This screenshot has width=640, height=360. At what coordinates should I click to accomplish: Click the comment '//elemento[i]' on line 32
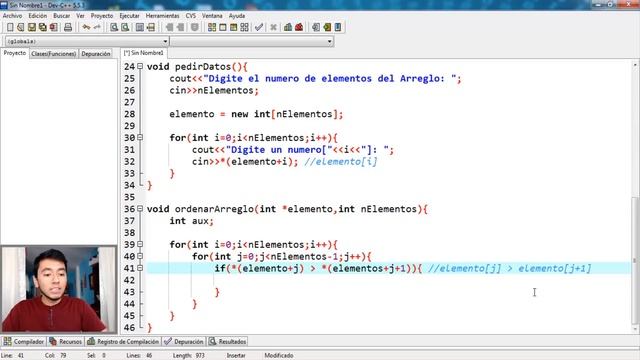point(341,161)
